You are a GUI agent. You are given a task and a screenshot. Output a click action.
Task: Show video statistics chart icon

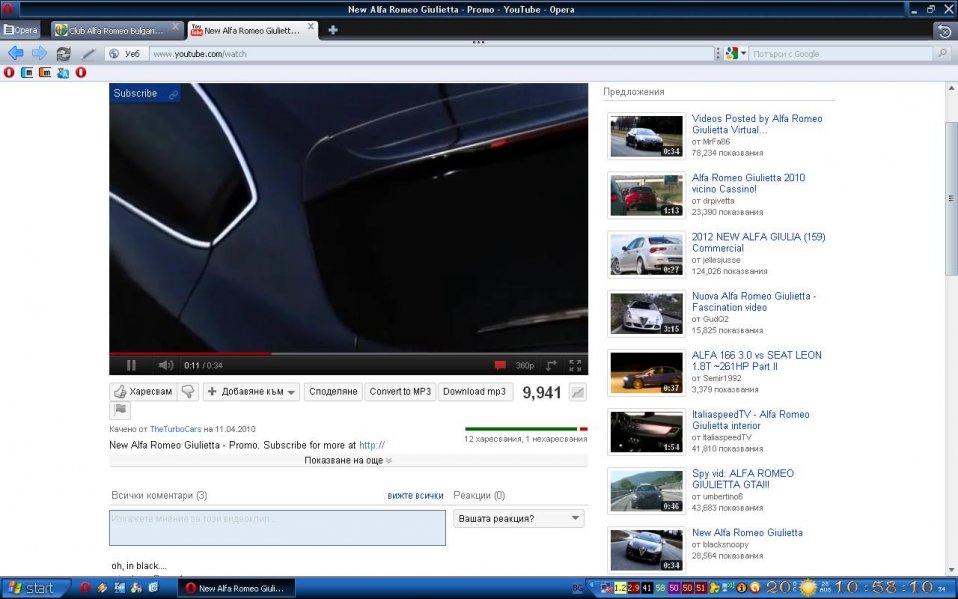[x=577, y=392]
